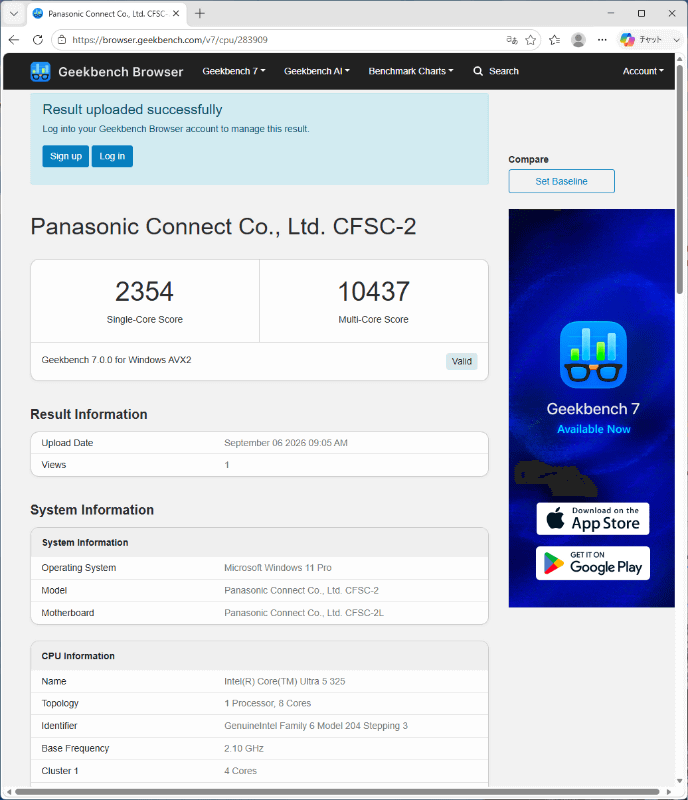Click the base frequency value 2.10 GHz
Image resolution: width=688 pixels, height=800 pixels.
(244, 748)
